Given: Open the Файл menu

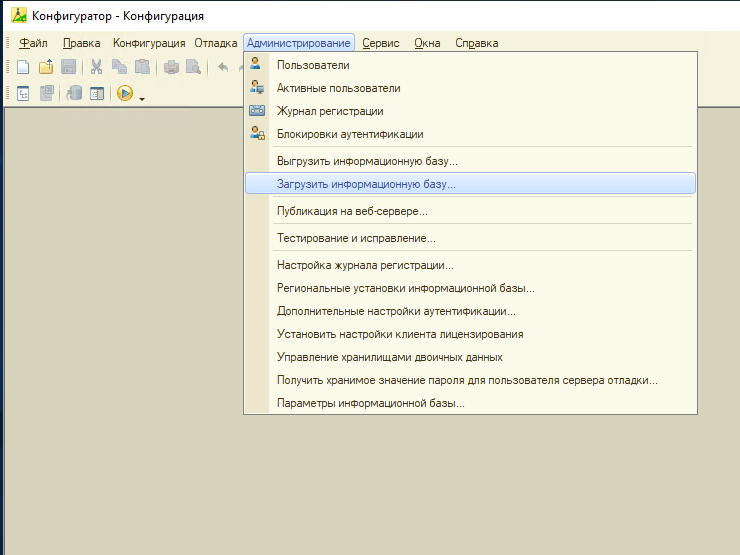Looking at the screenshot, I should [x=33, y=43].
